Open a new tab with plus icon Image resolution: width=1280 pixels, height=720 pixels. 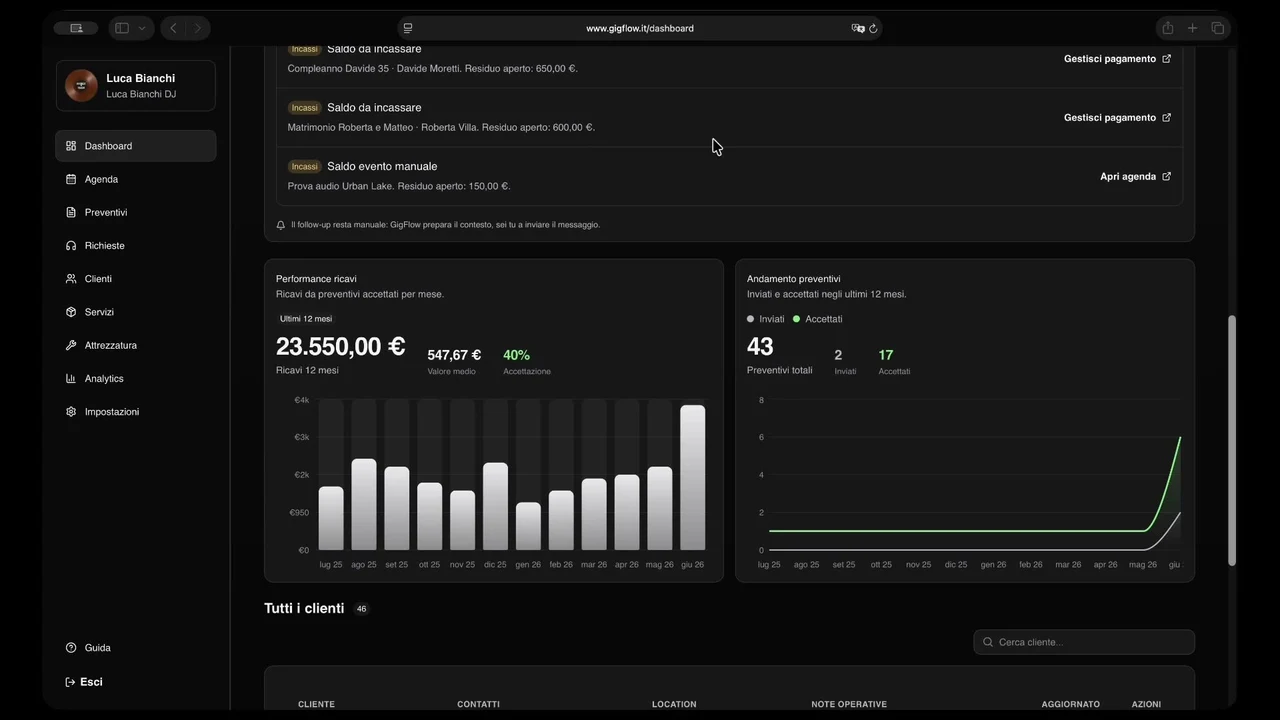coord(1192,28)
